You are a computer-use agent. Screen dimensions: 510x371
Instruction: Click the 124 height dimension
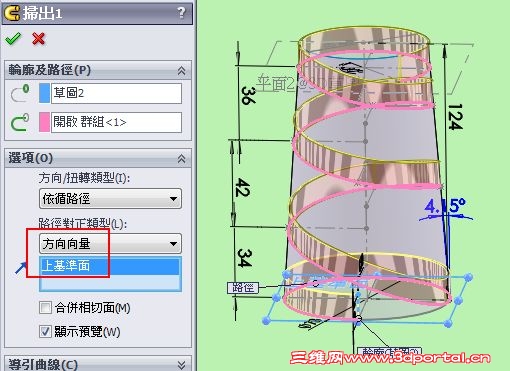(x=455, y=117)
